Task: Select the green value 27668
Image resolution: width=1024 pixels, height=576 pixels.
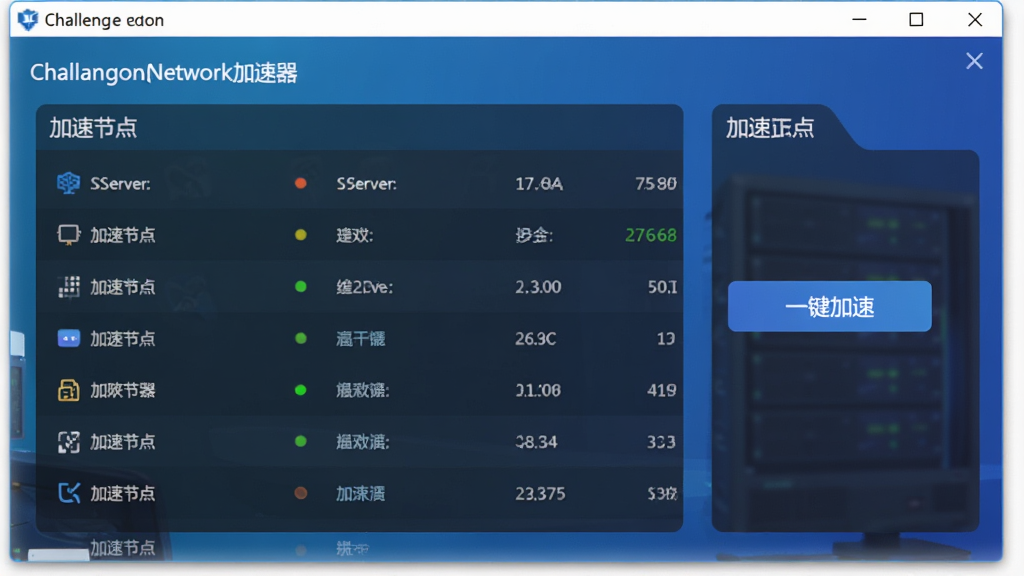Action: pos(650,235)
